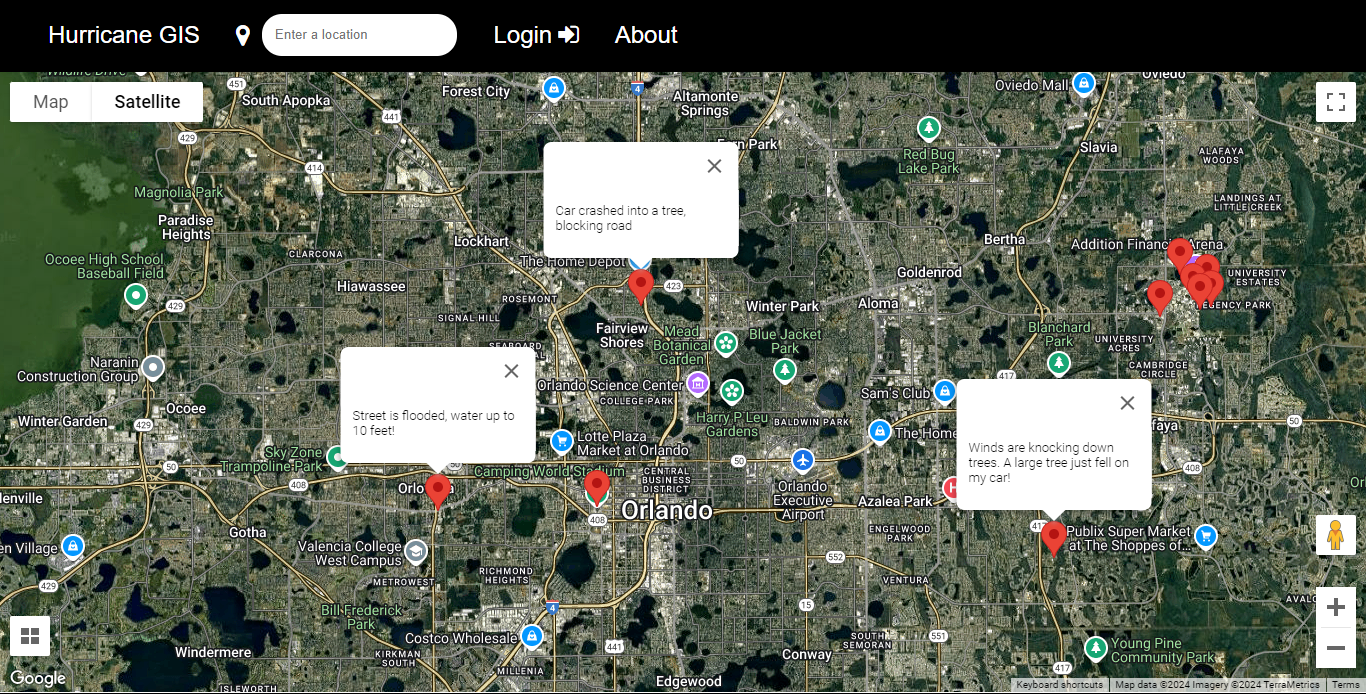Click the Winter Garden label

coord(62,421)
